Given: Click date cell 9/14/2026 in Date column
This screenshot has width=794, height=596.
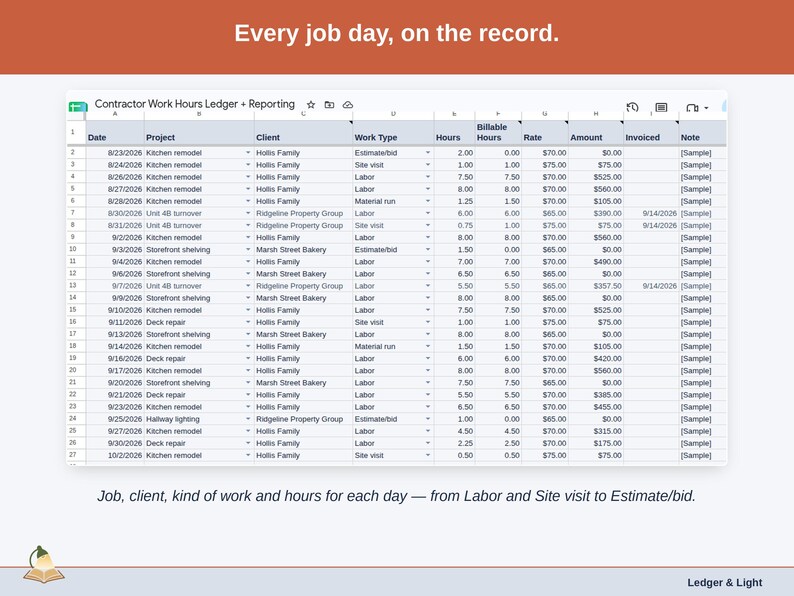Looking at the screenshot, I should click(x=115, y=346).
